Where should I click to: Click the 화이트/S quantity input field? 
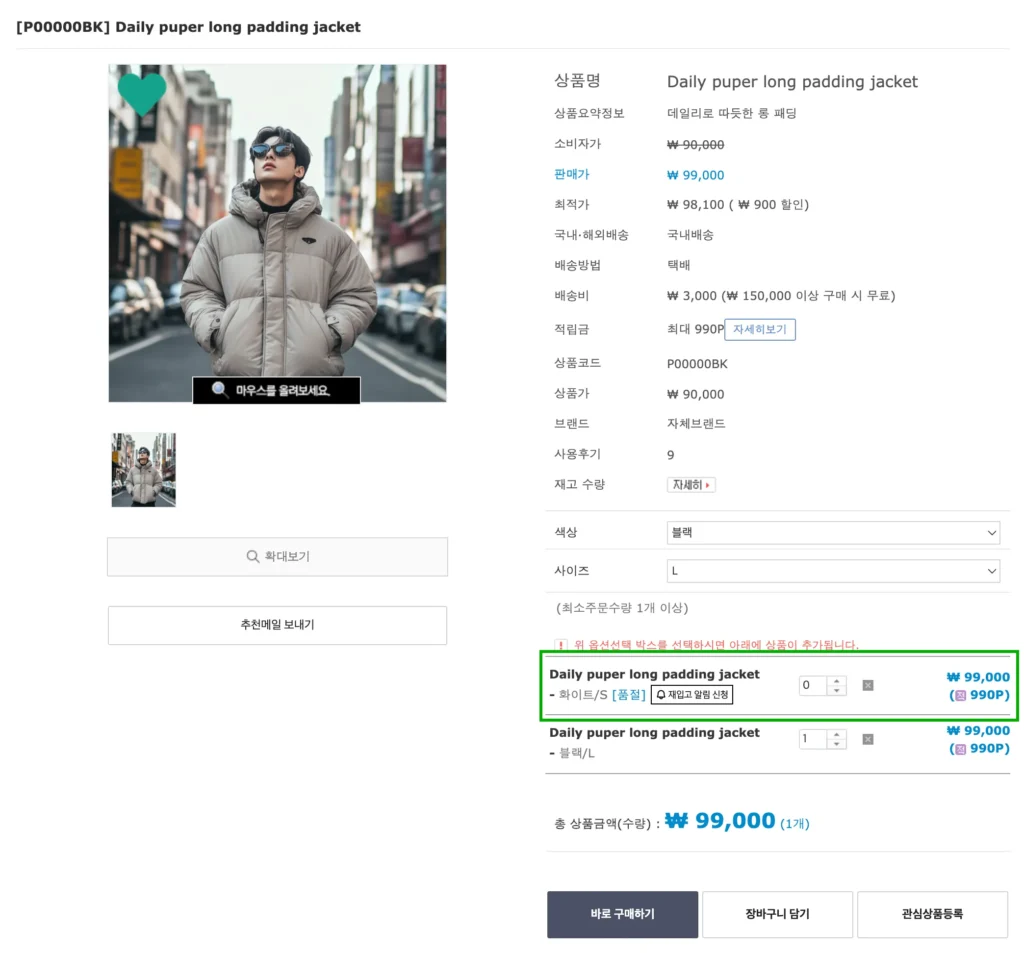[x=811, y=685]
